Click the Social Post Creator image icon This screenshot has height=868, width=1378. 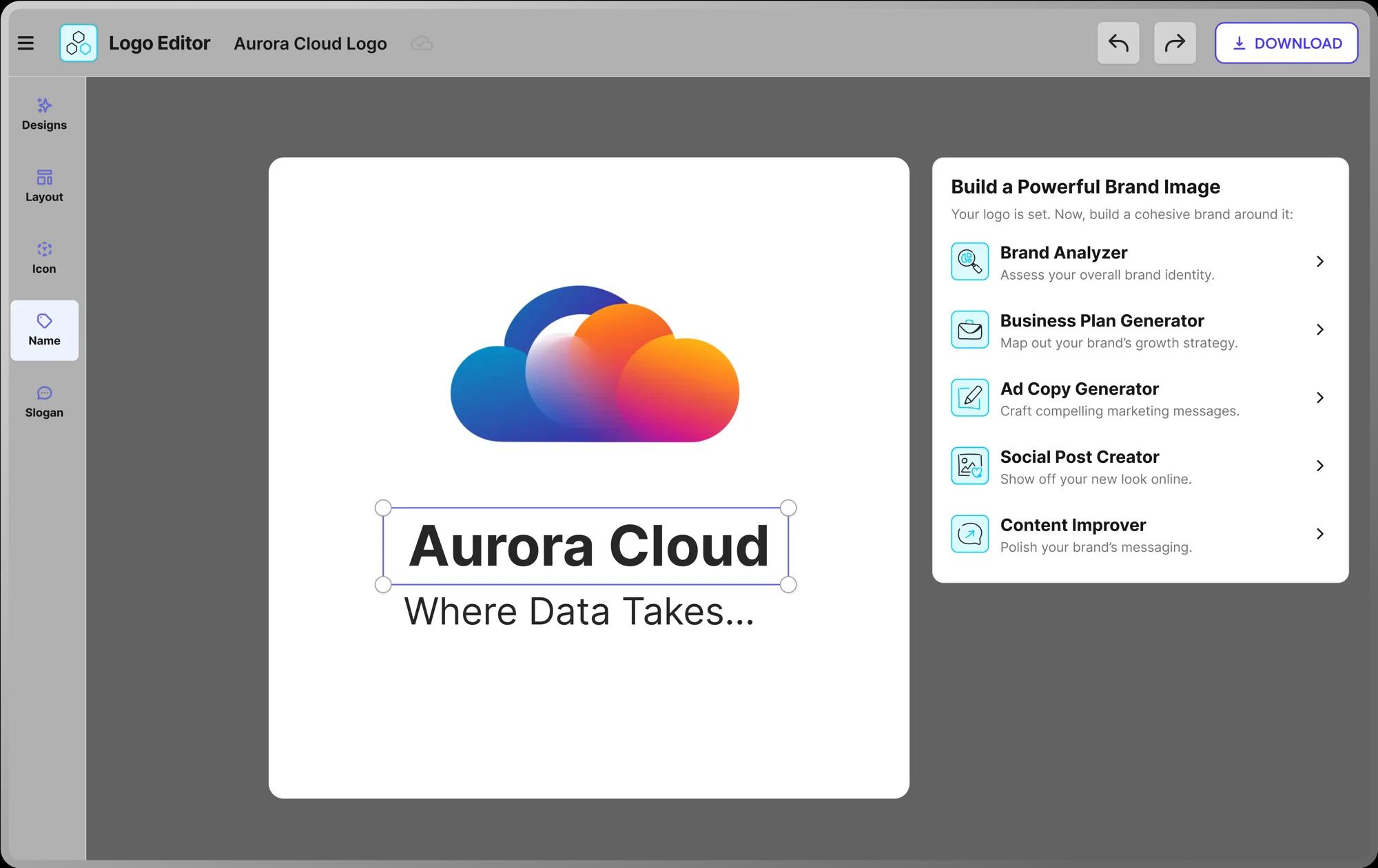click(x=969, y=466)
